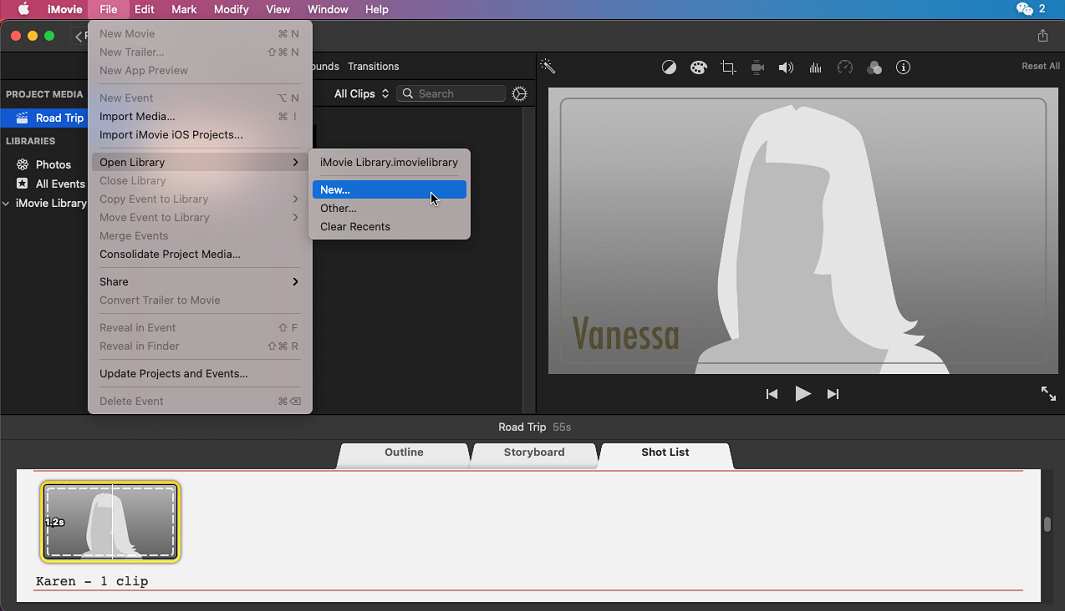Choose Import iMovie iOS Projects...
The image size is (1065, 611).
click(x=200, y=134)
